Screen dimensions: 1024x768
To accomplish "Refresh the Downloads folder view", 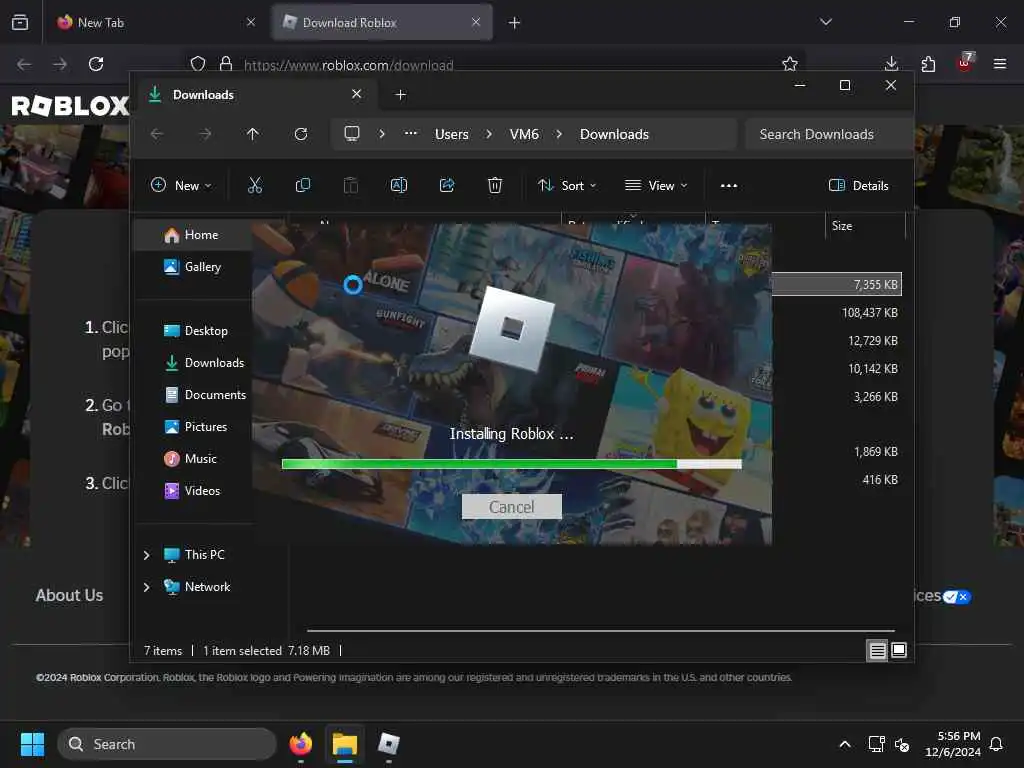I will tap(301, 134).
